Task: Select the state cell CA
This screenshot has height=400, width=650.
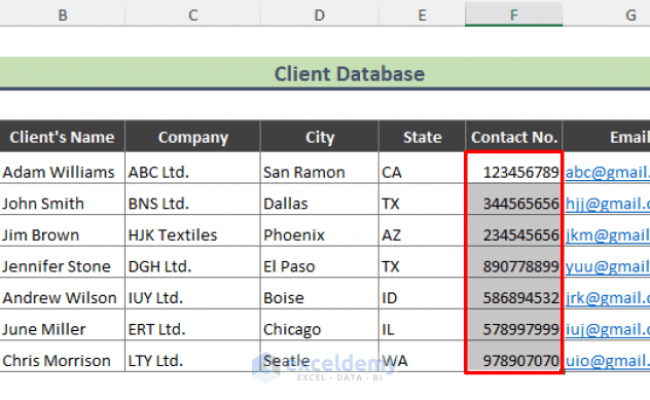Action: (x=422, y=168)
